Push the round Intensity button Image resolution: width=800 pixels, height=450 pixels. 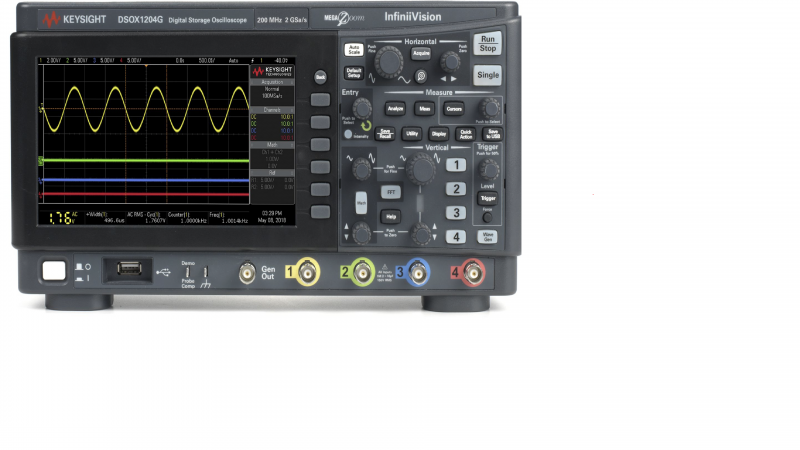point(348,134)
